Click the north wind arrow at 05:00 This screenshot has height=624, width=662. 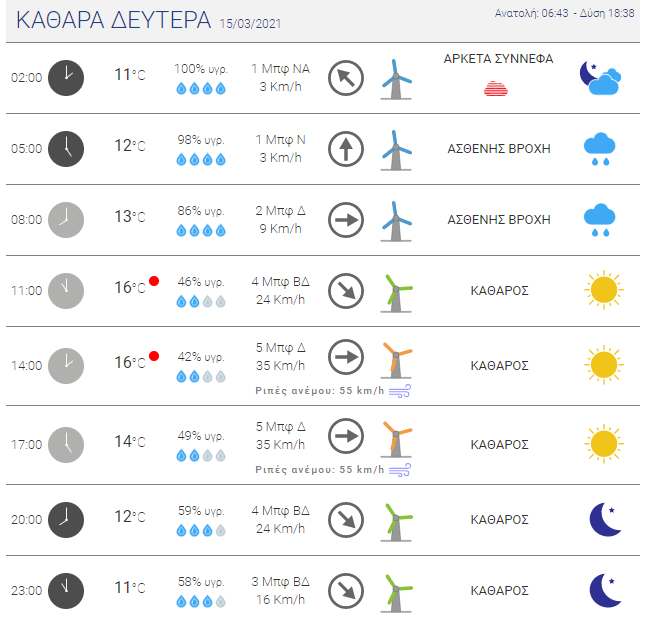tap(346, 149)
